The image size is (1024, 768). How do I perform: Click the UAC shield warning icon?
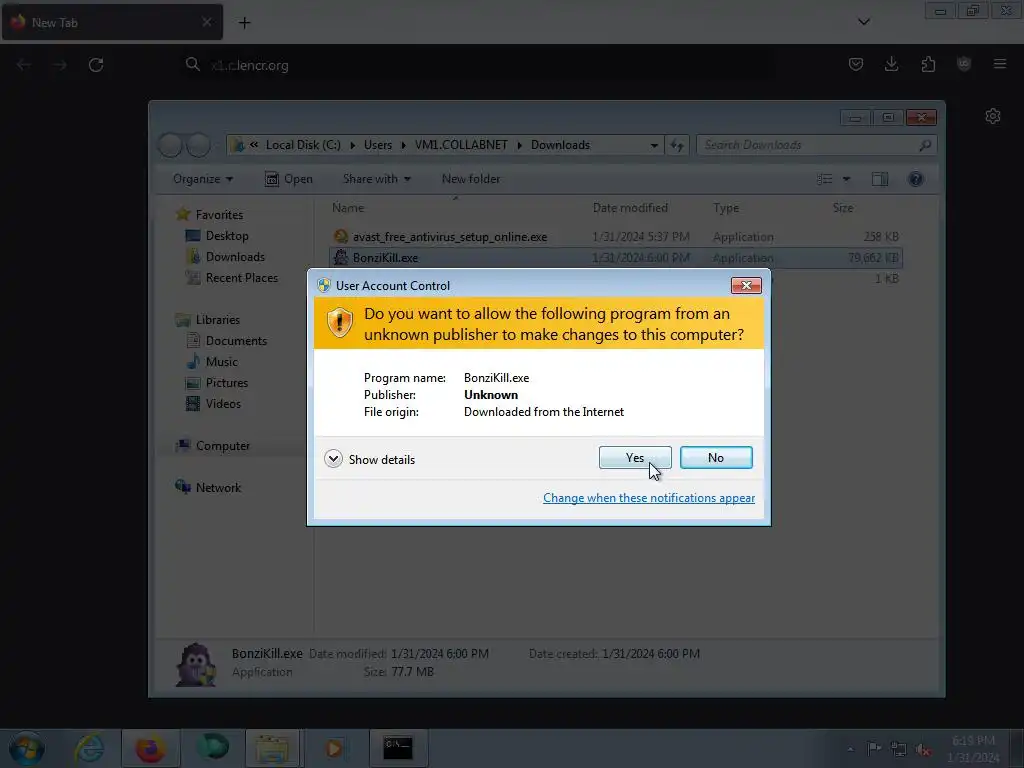point(340,323)
